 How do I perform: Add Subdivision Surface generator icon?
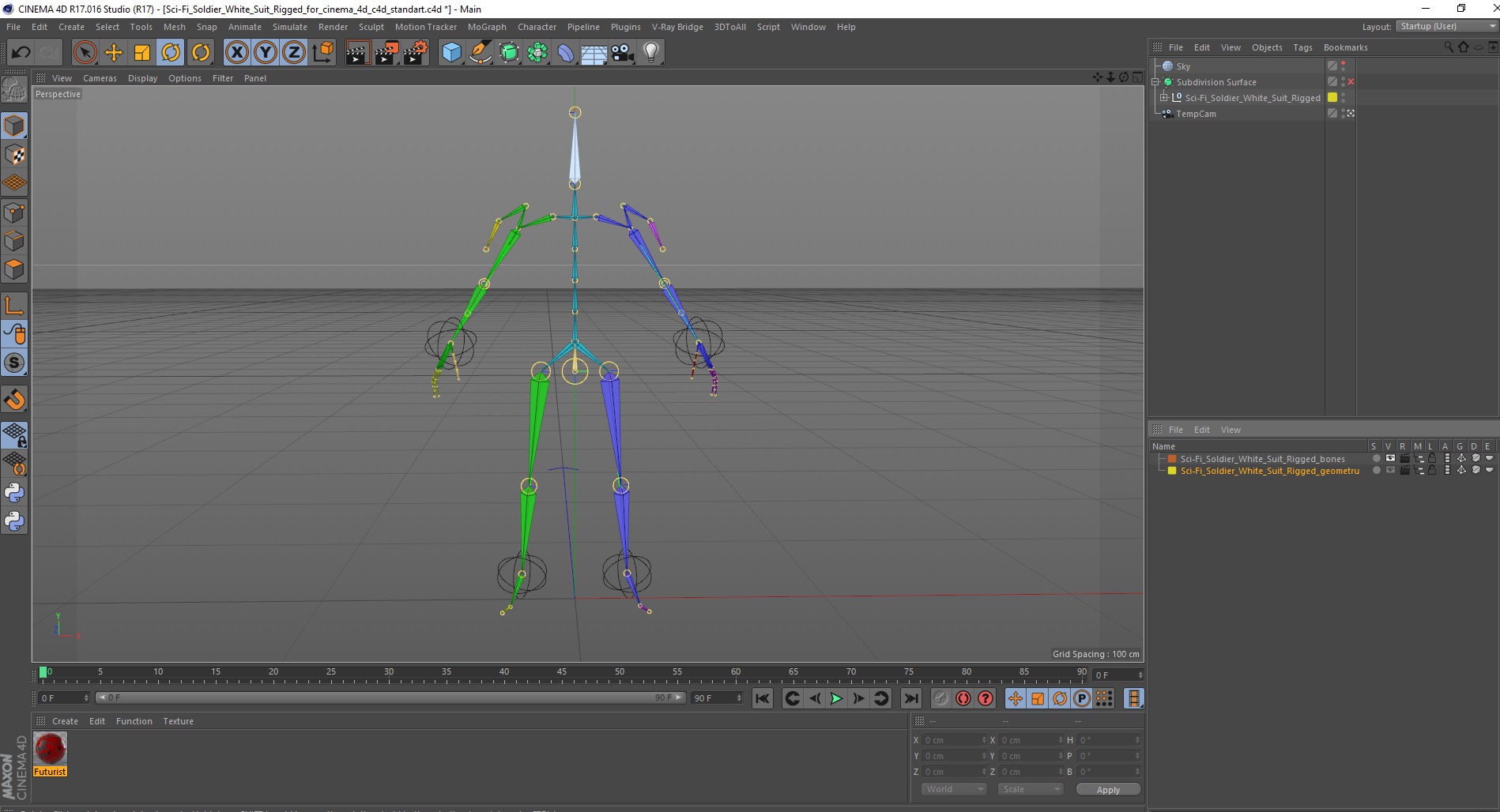[x=509, y=53]
